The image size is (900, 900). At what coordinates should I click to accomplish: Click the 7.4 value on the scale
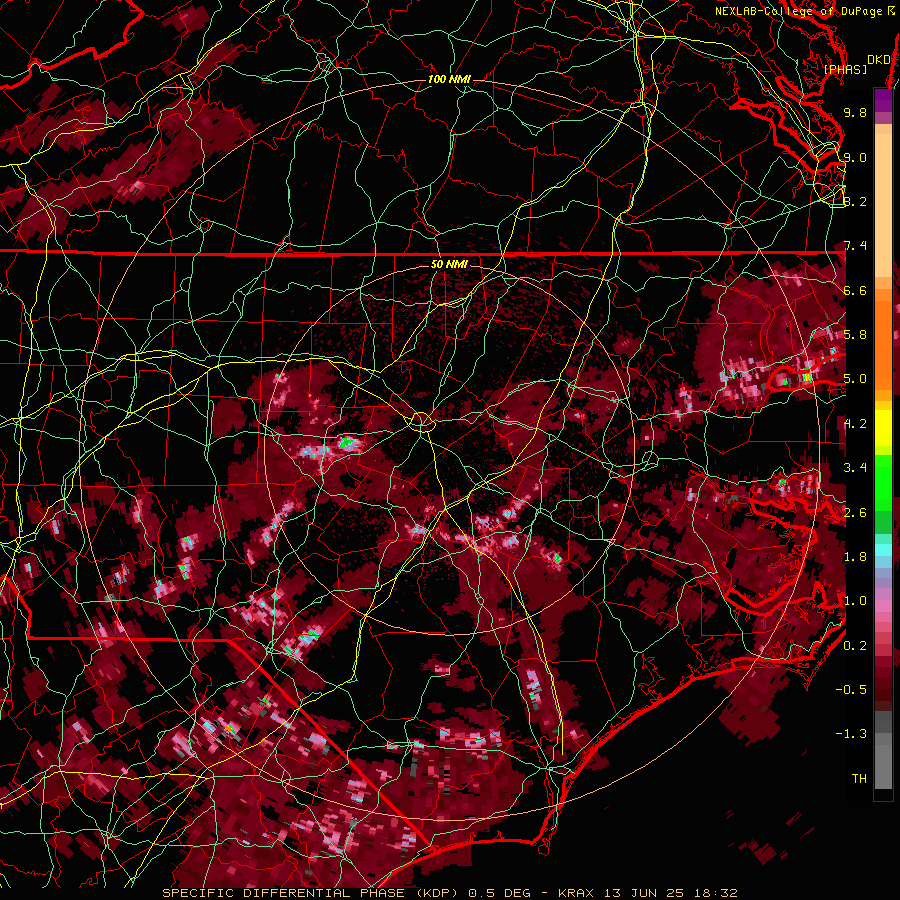click(855, 246)
